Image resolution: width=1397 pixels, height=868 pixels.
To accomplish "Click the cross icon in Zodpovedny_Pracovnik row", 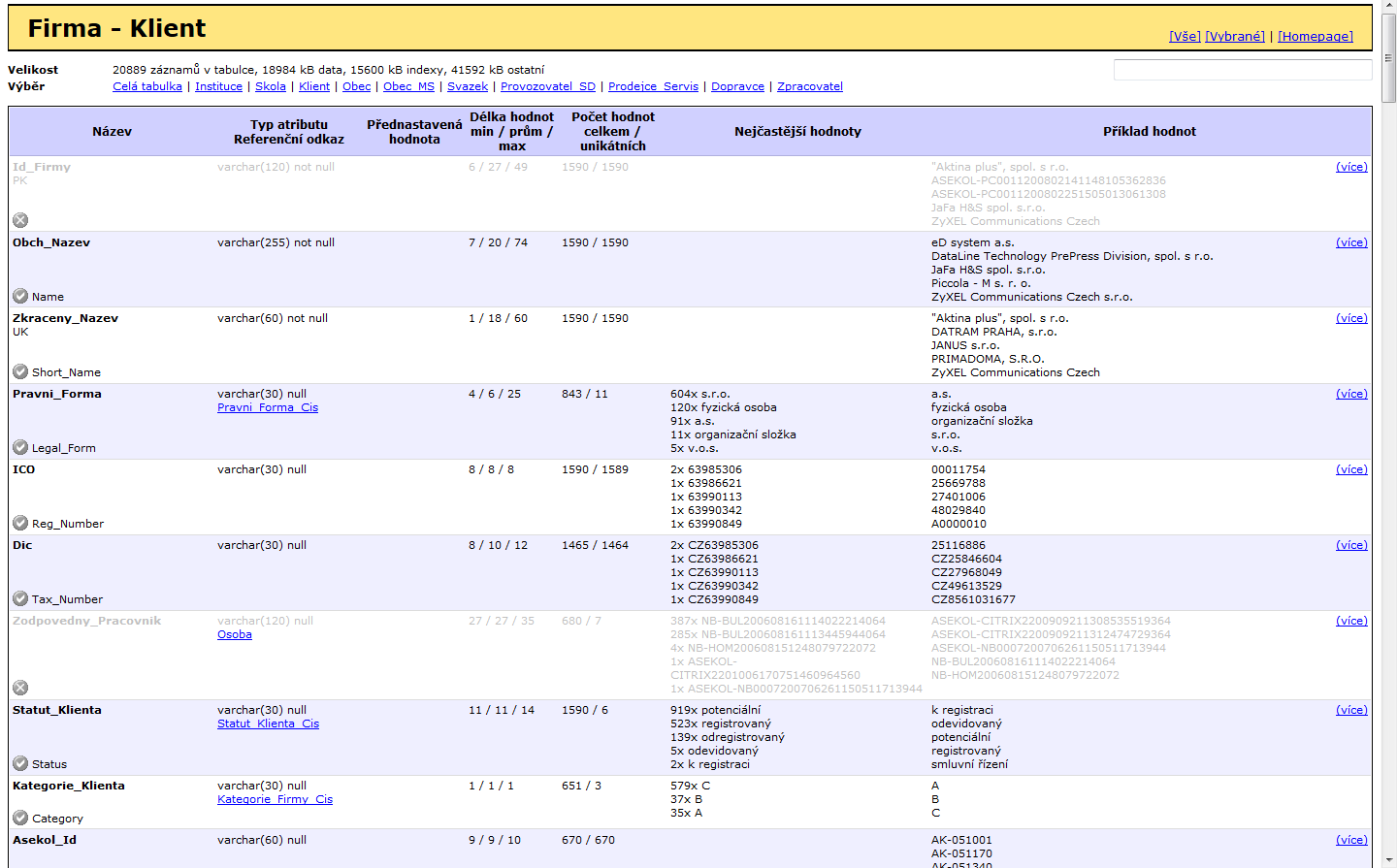I will [20, 688].
